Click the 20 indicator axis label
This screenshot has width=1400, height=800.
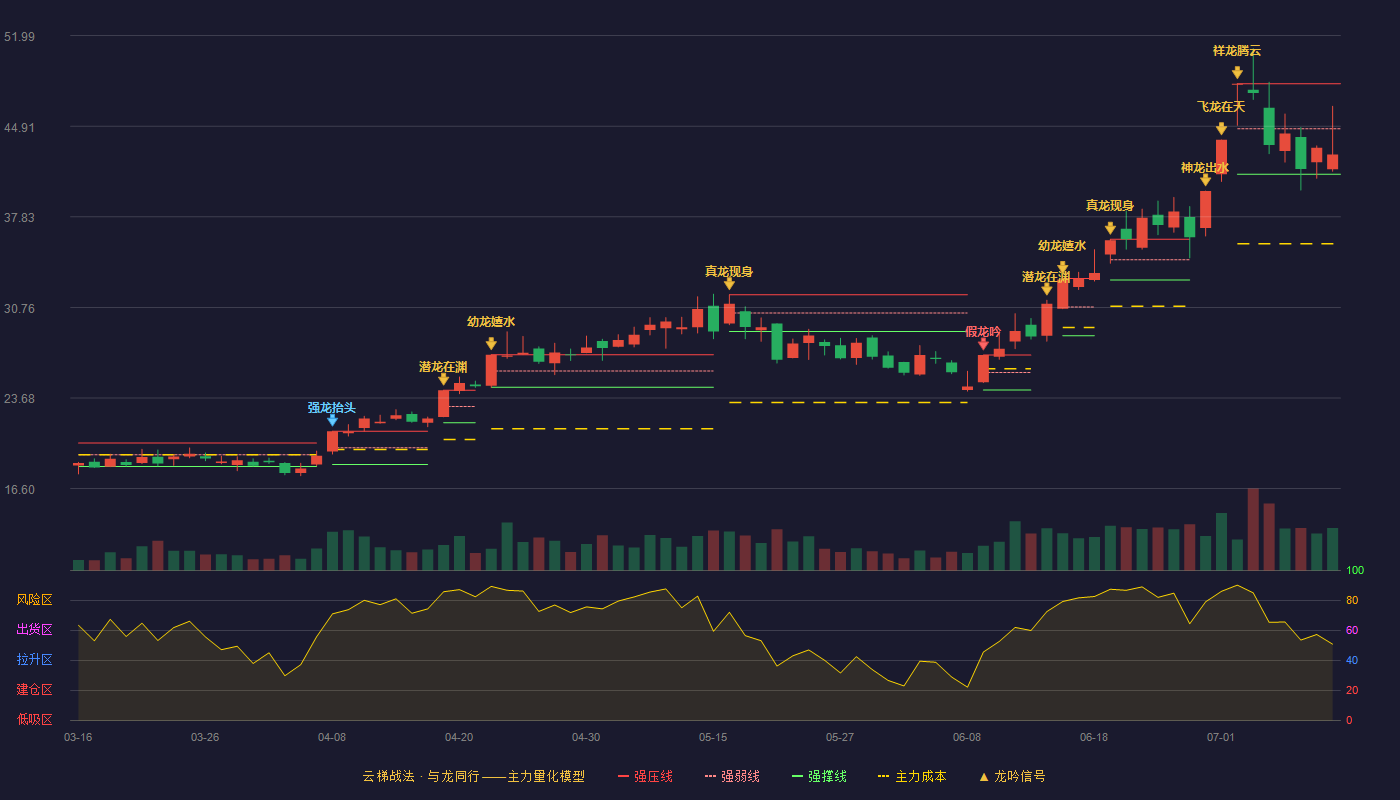[x=1352, y=690]
